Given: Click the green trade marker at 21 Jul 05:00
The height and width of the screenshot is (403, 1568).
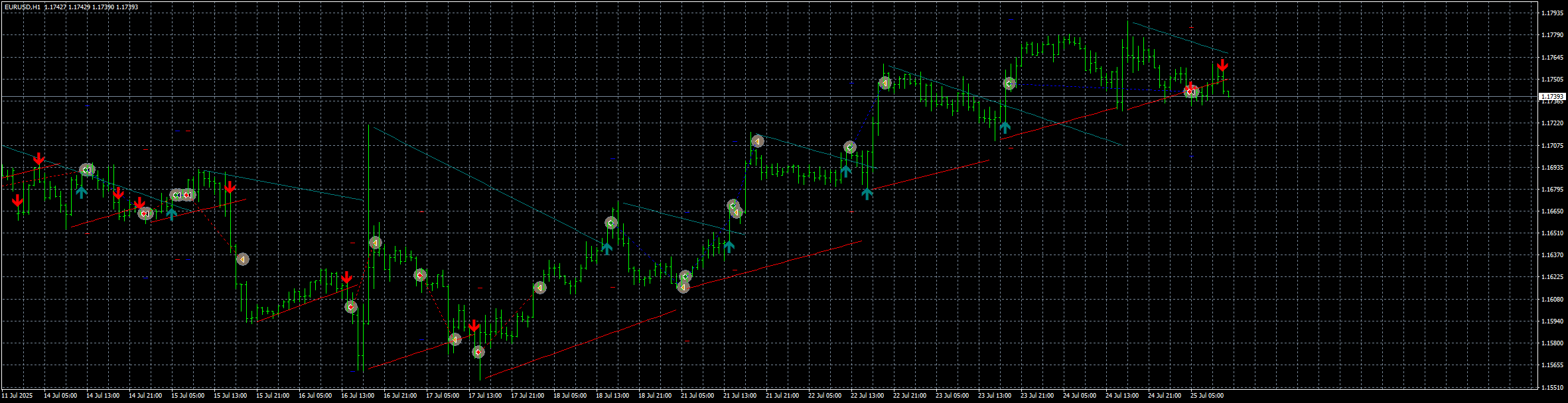Looking at the screenshot, I should [686, 276].
